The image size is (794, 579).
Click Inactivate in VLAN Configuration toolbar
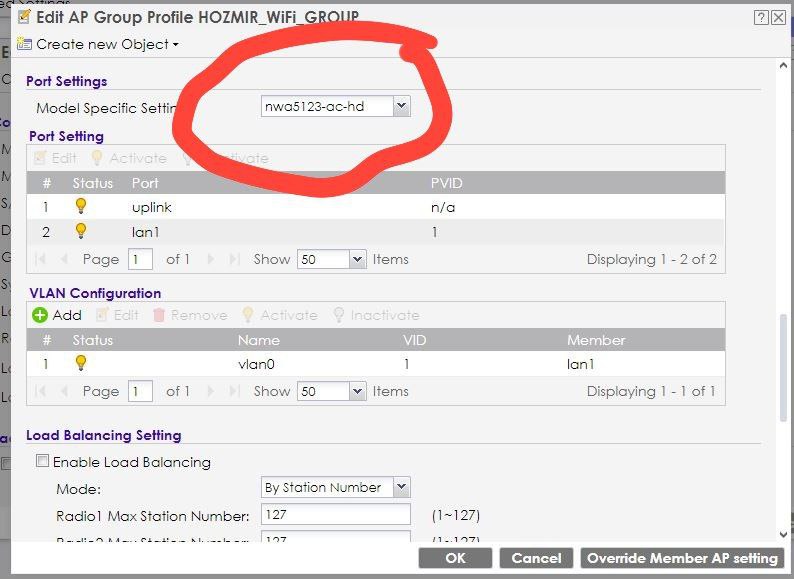(376, 315)
